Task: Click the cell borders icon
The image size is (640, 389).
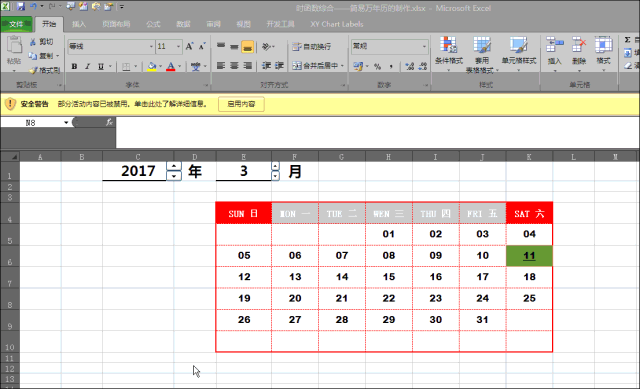Action: coord(126,66)
